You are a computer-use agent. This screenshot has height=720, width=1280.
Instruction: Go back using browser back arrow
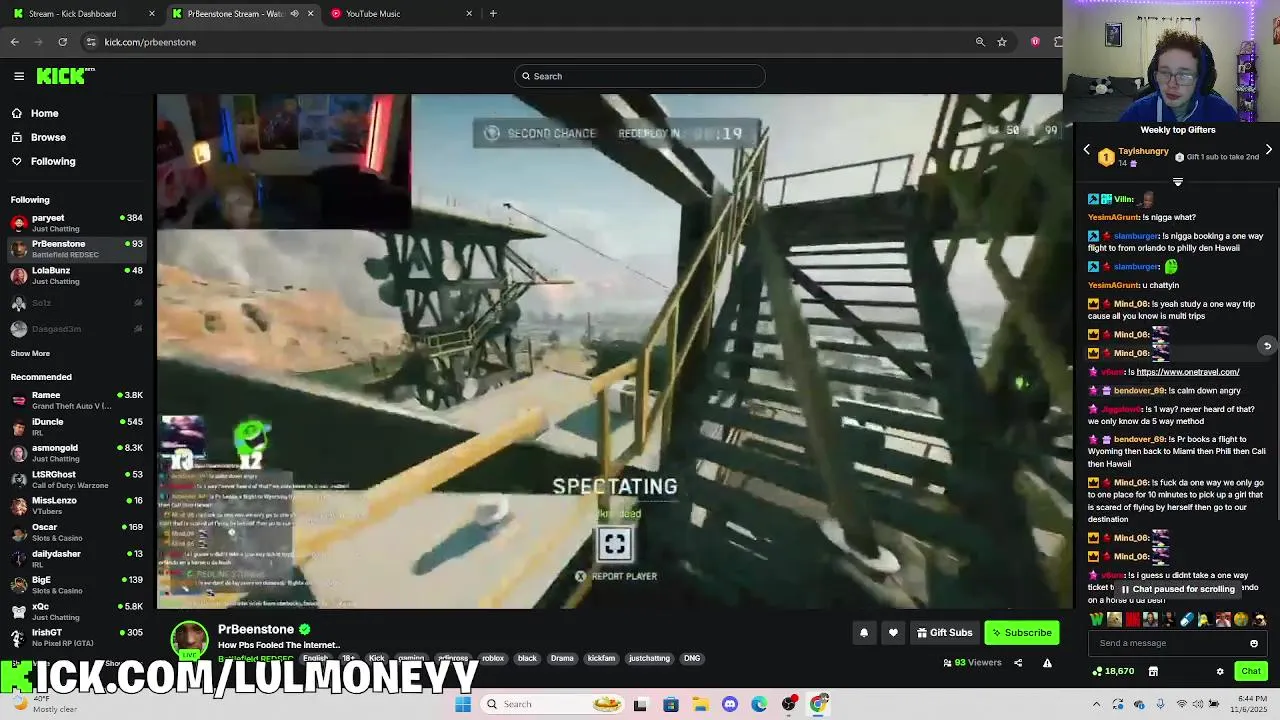15,42
